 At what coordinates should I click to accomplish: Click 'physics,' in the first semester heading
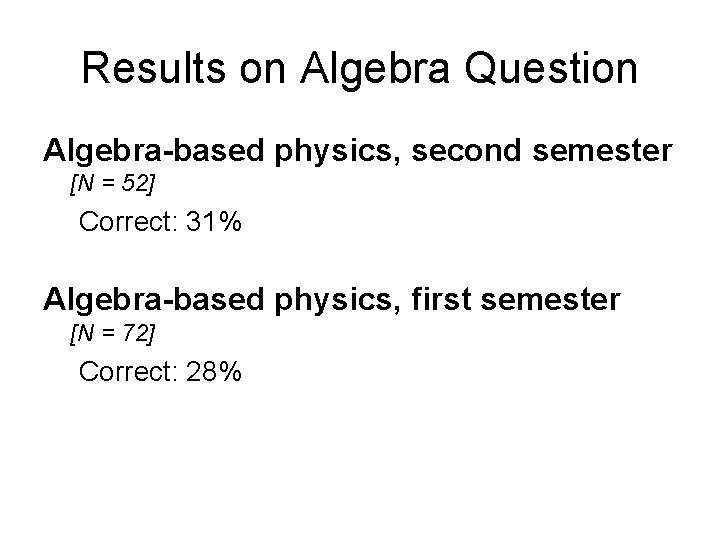(x=338, y=301)
